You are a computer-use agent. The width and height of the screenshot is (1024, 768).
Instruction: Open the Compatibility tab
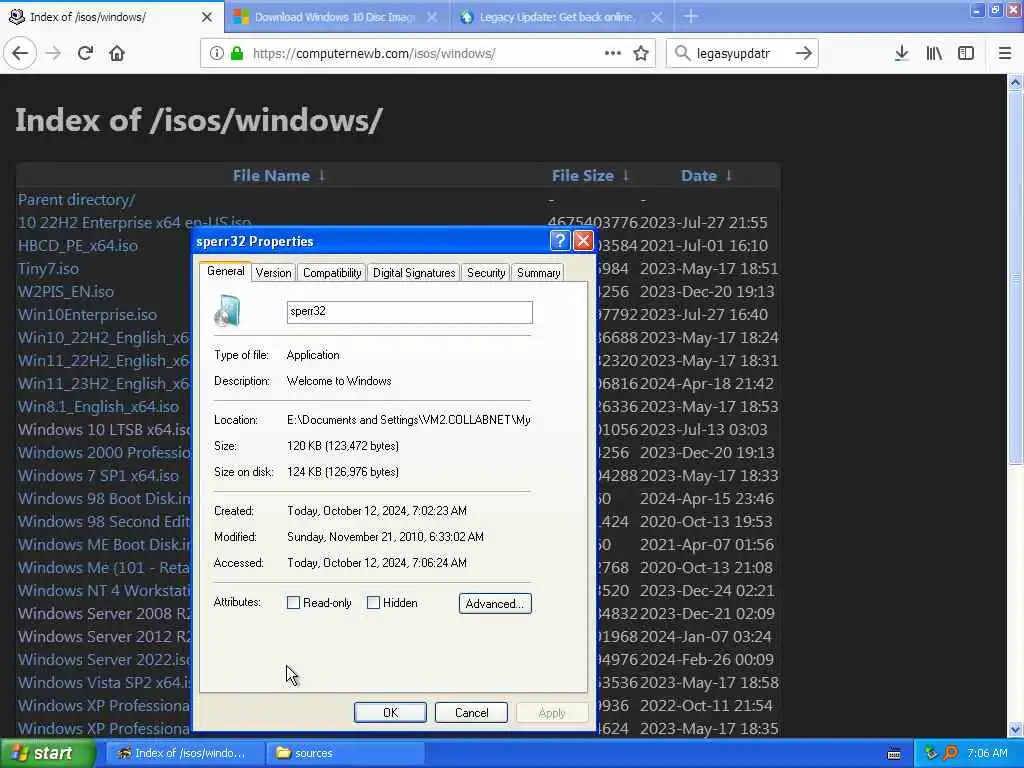332,272
